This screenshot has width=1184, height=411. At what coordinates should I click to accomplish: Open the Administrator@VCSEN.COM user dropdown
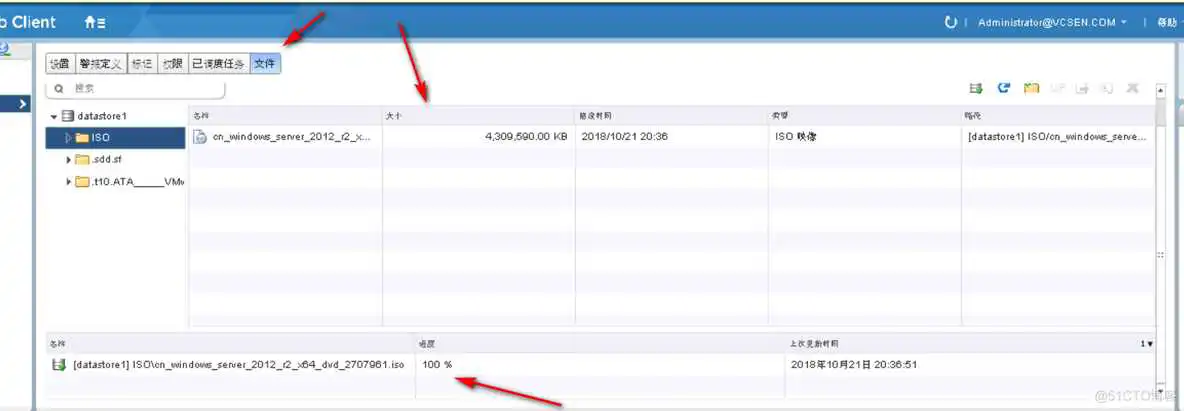click(x=1053, y=23)
